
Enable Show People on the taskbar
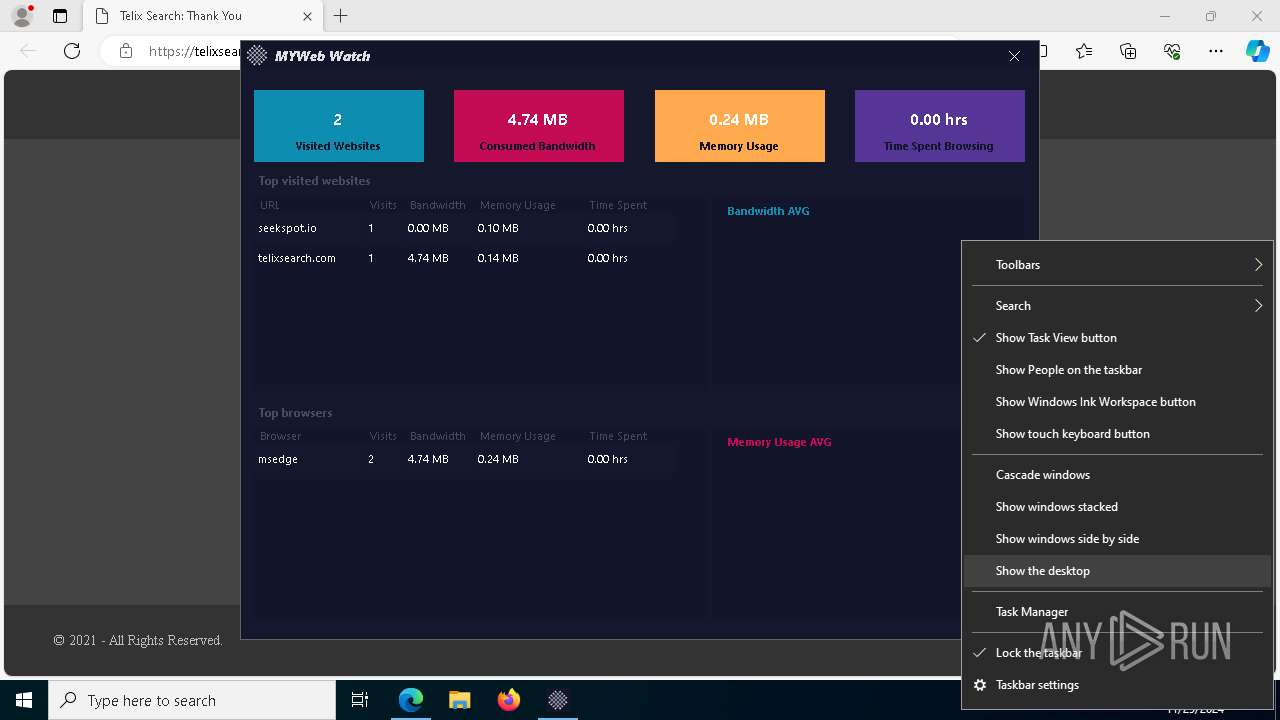coord(1117,370)
